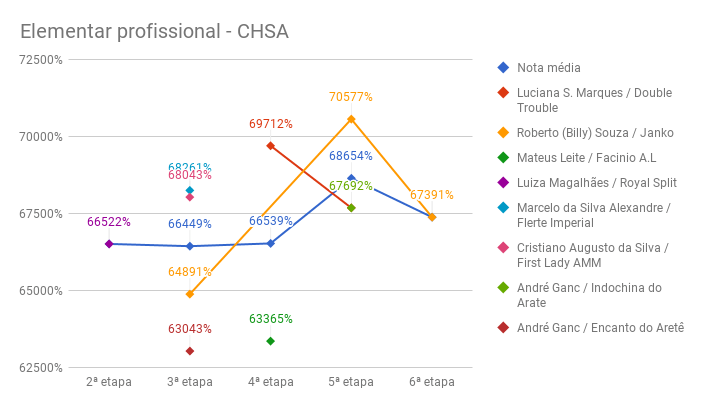
Task: Click the purple Luiza Magalhães legend diamond
Action: [x=502, y=183]
